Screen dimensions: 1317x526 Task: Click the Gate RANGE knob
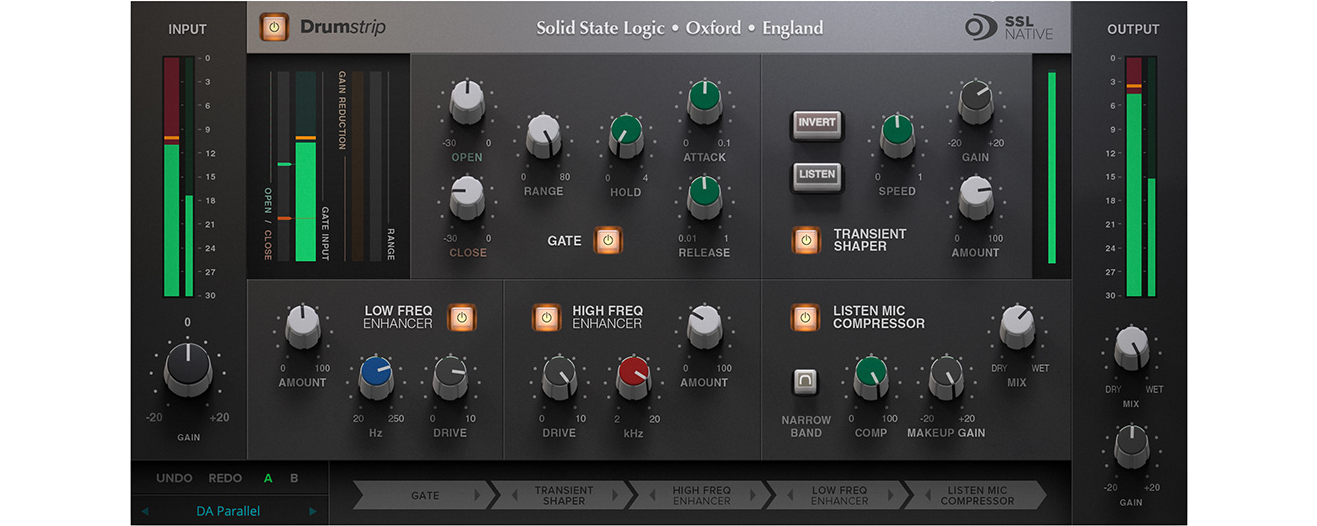(x=543, y=135)
